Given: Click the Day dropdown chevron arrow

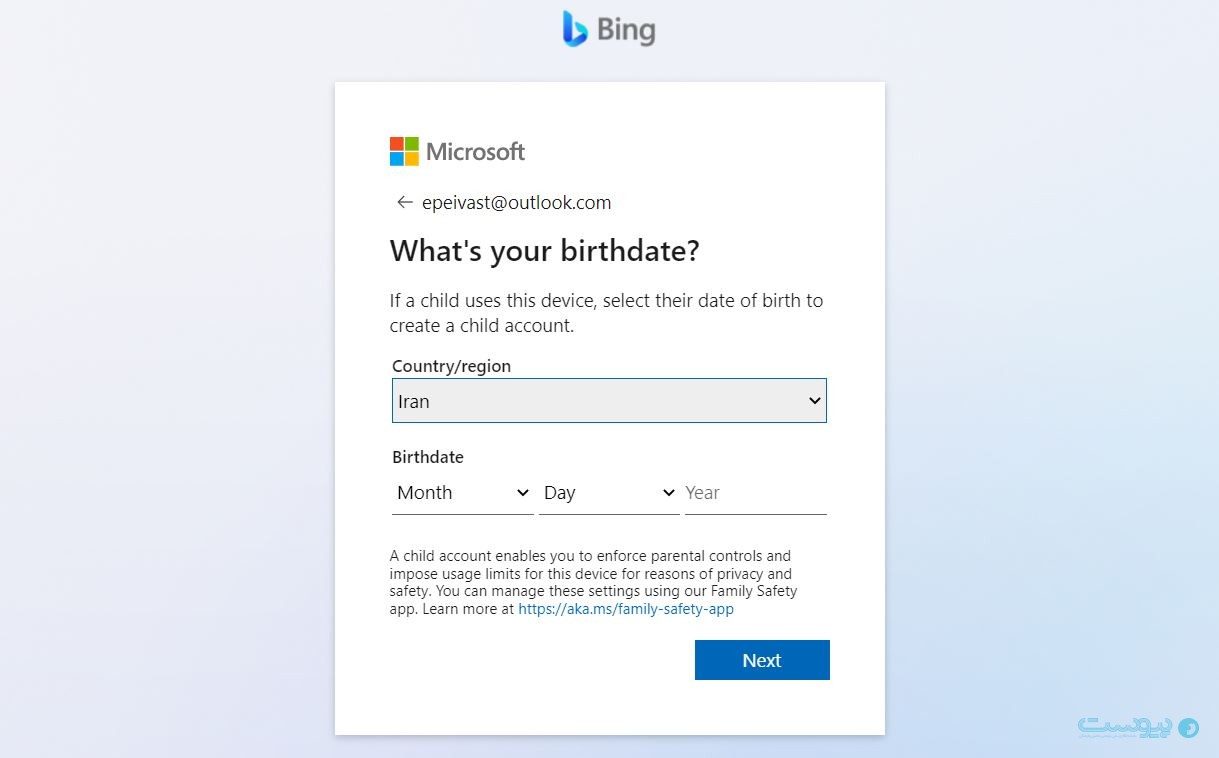Looking at the screenshot, I should (x=668, y=493).
